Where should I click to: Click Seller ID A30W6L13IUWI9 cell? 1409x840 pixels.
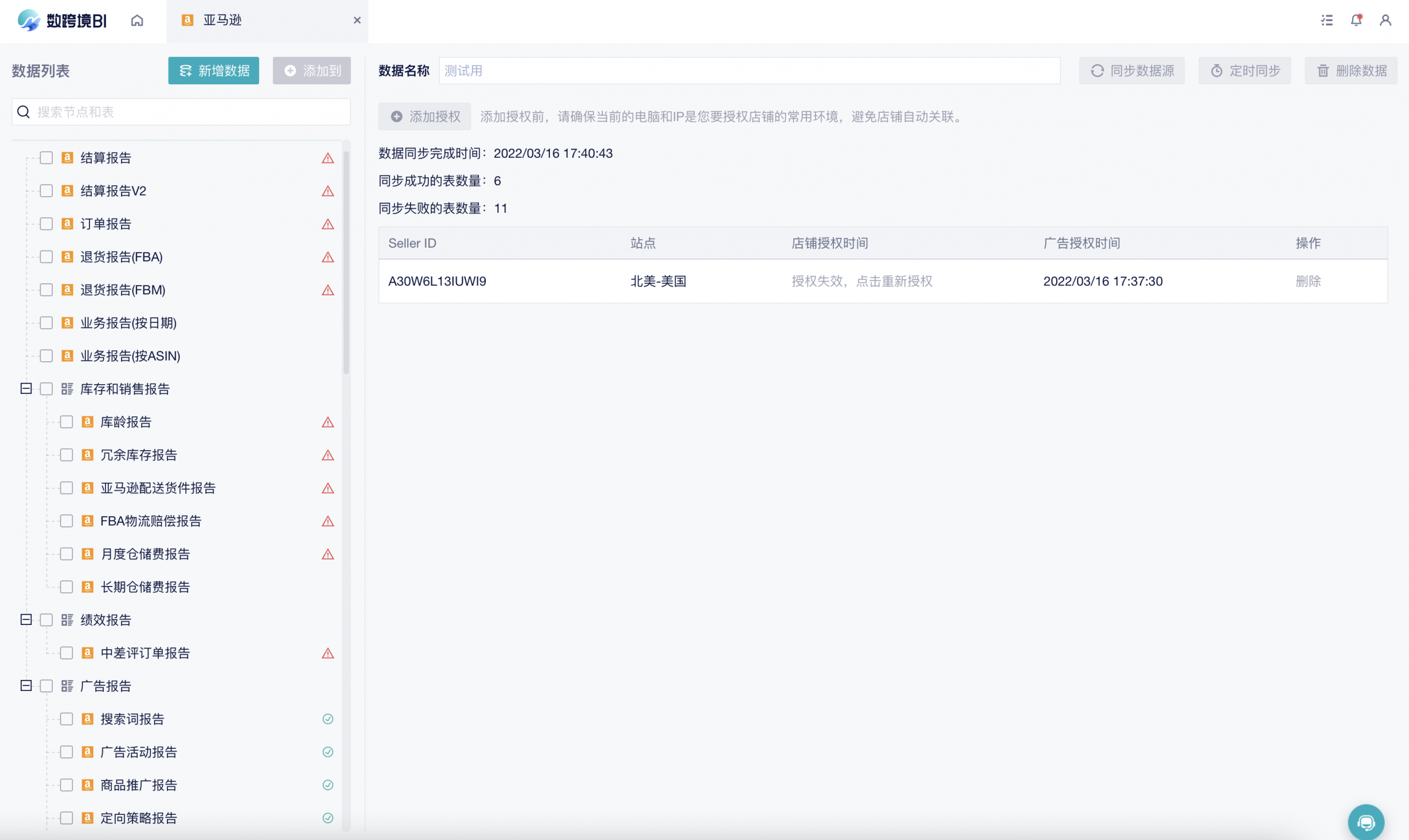coord(438,282)
